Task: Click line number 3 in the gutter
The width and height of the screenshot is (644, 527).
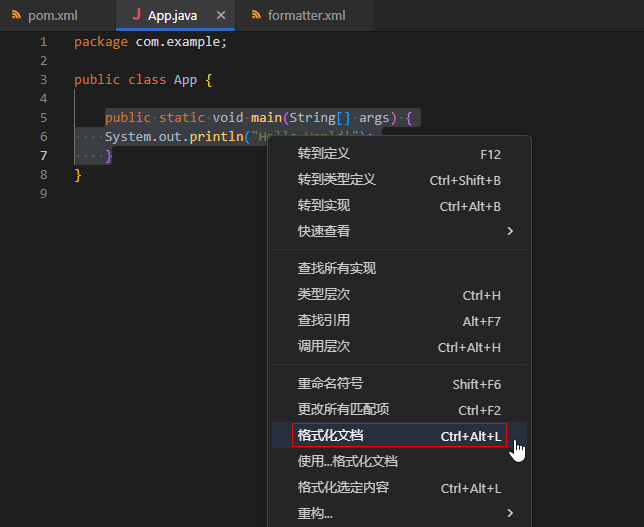Action: pyautogui.click(x=43, y=79)
